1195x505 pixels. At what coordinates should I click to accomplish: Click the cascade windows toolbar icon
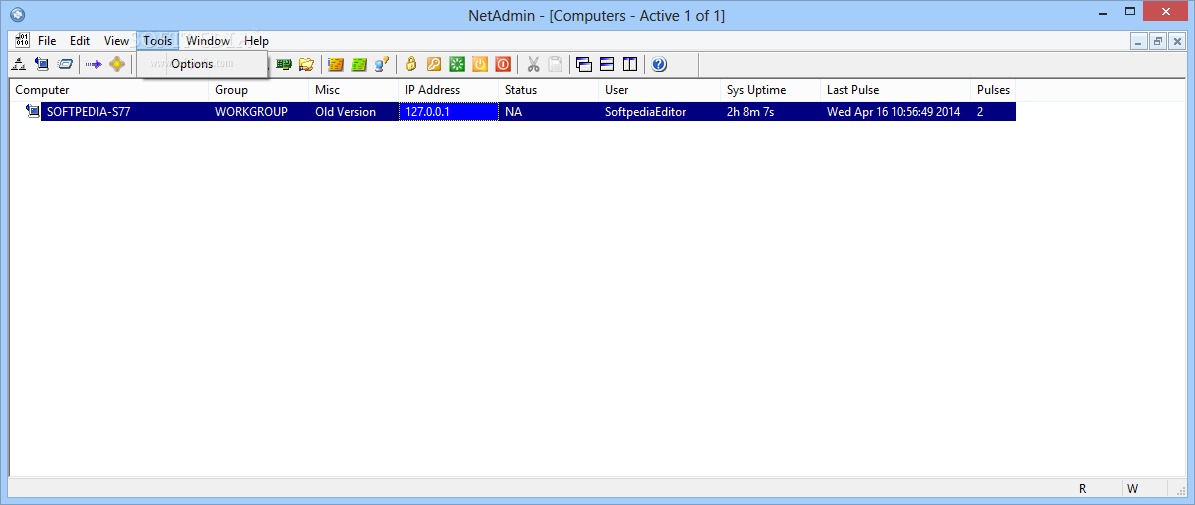pyautogui.click(x=585, y=65)
